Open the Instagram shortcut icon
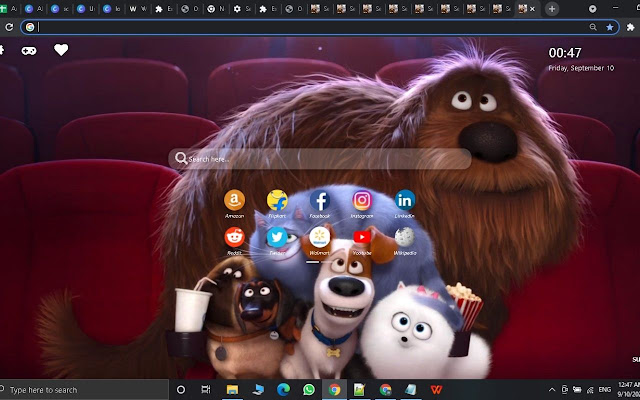 (x=362, y=200)
